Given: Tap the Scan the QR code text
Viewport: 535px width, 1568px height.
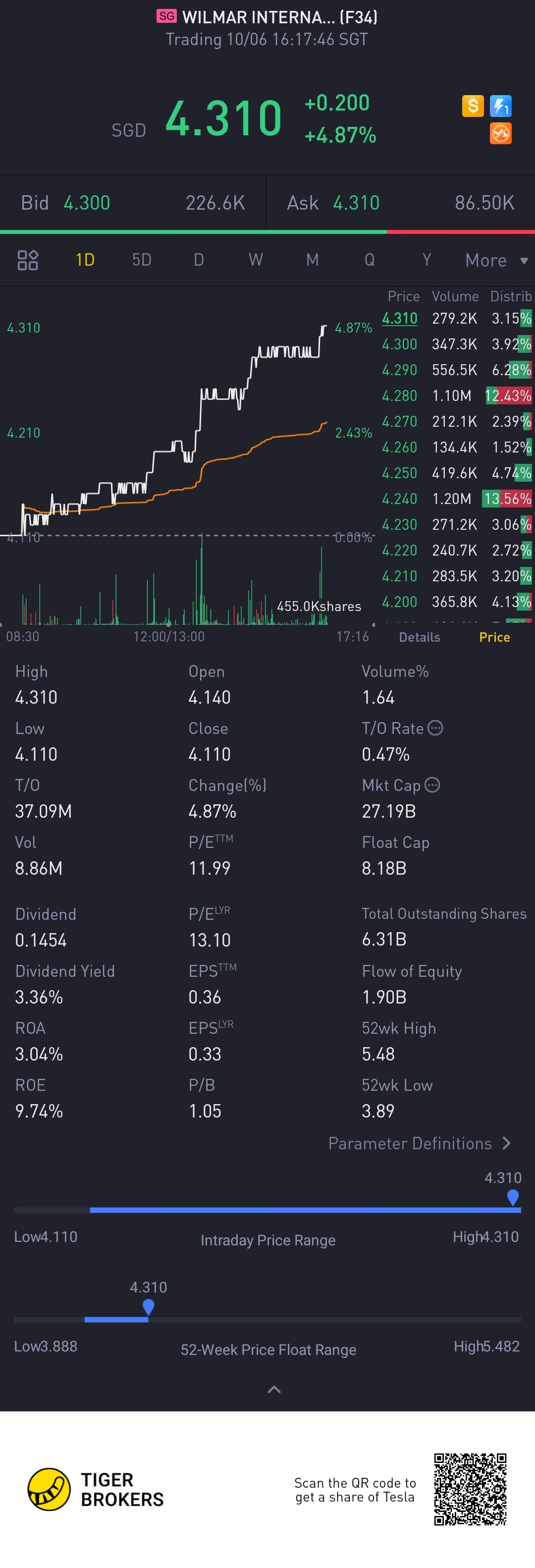Looking at the screenshot, I should pyautogui.click(x=355, y=1490).
